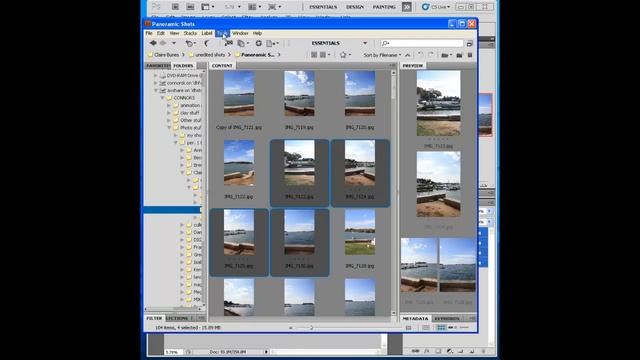The width and height of the screenshot is (640, 360).
Task: Click the highlighted content view mode icon
Action: pos(441,328)
